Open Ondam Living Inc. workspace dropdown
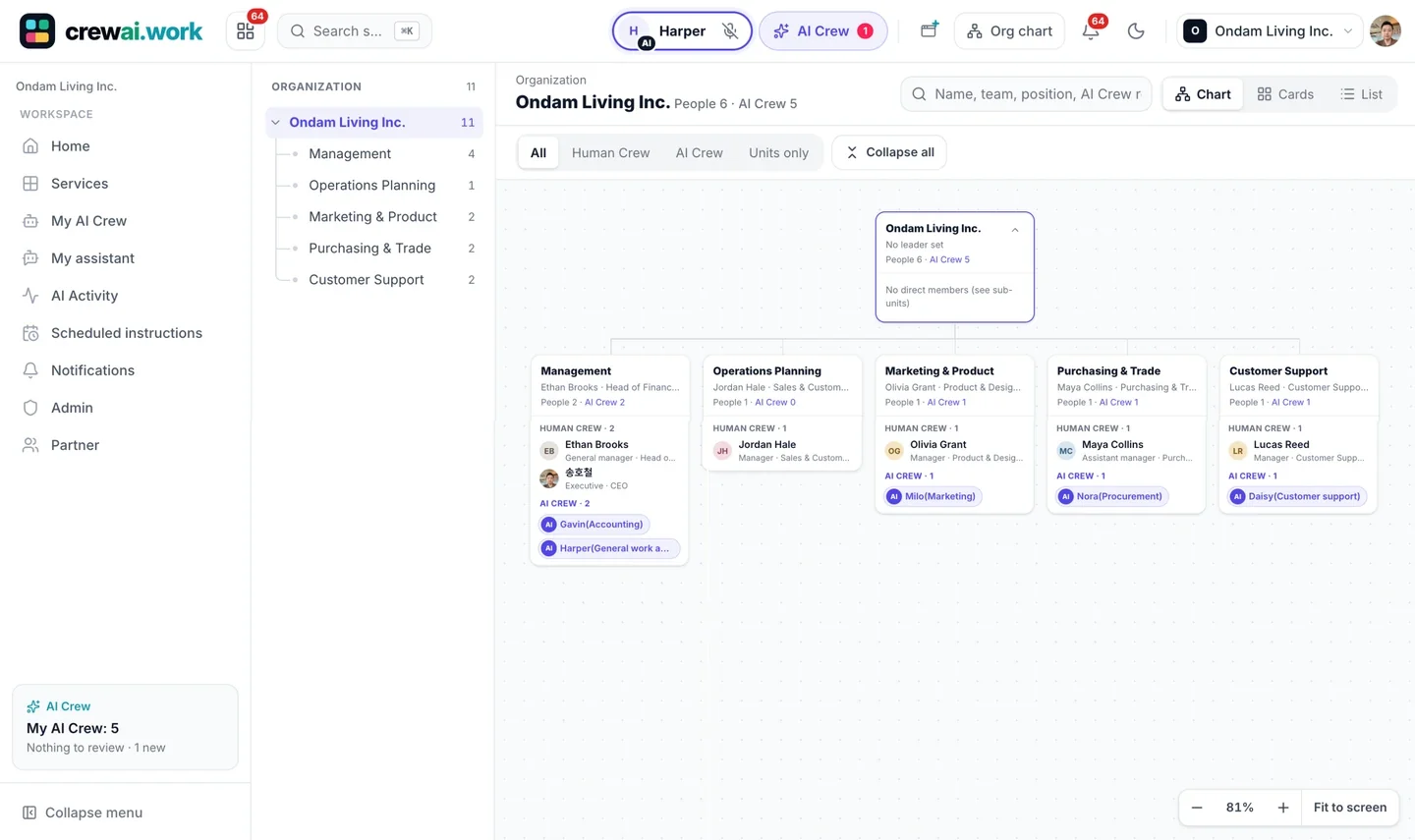 (1270, 31)
